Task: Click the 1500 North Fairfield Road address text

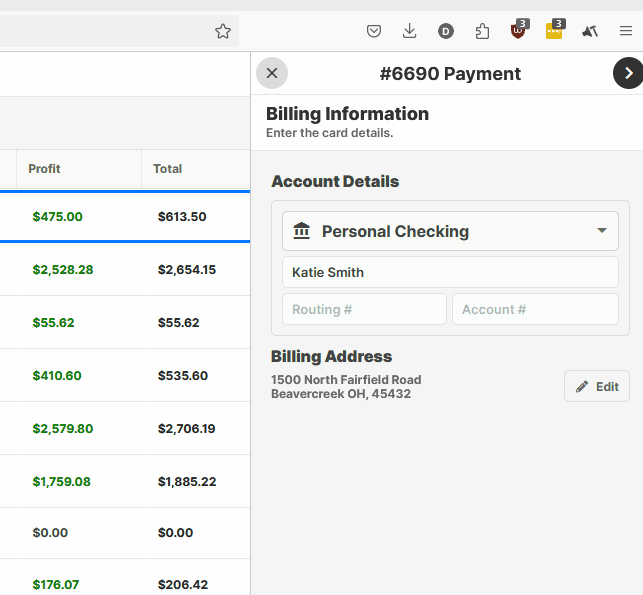Action: click(x=346, y=380)
